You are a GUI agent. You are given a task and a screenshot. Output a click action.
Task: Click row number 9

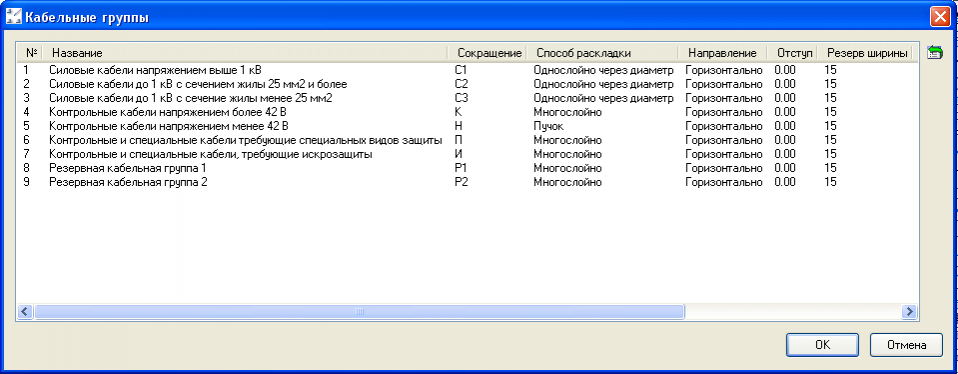pyautogui.click(x=26, y=182)
